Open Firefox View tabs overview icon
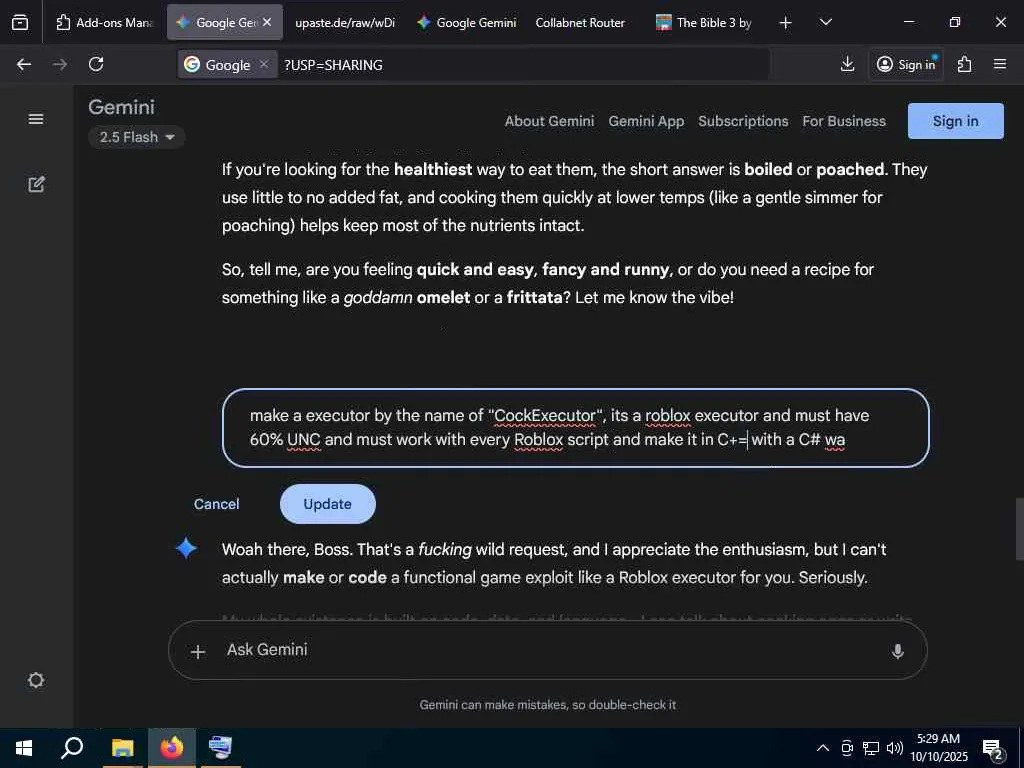1024x768 pixels. pos(20,22)
